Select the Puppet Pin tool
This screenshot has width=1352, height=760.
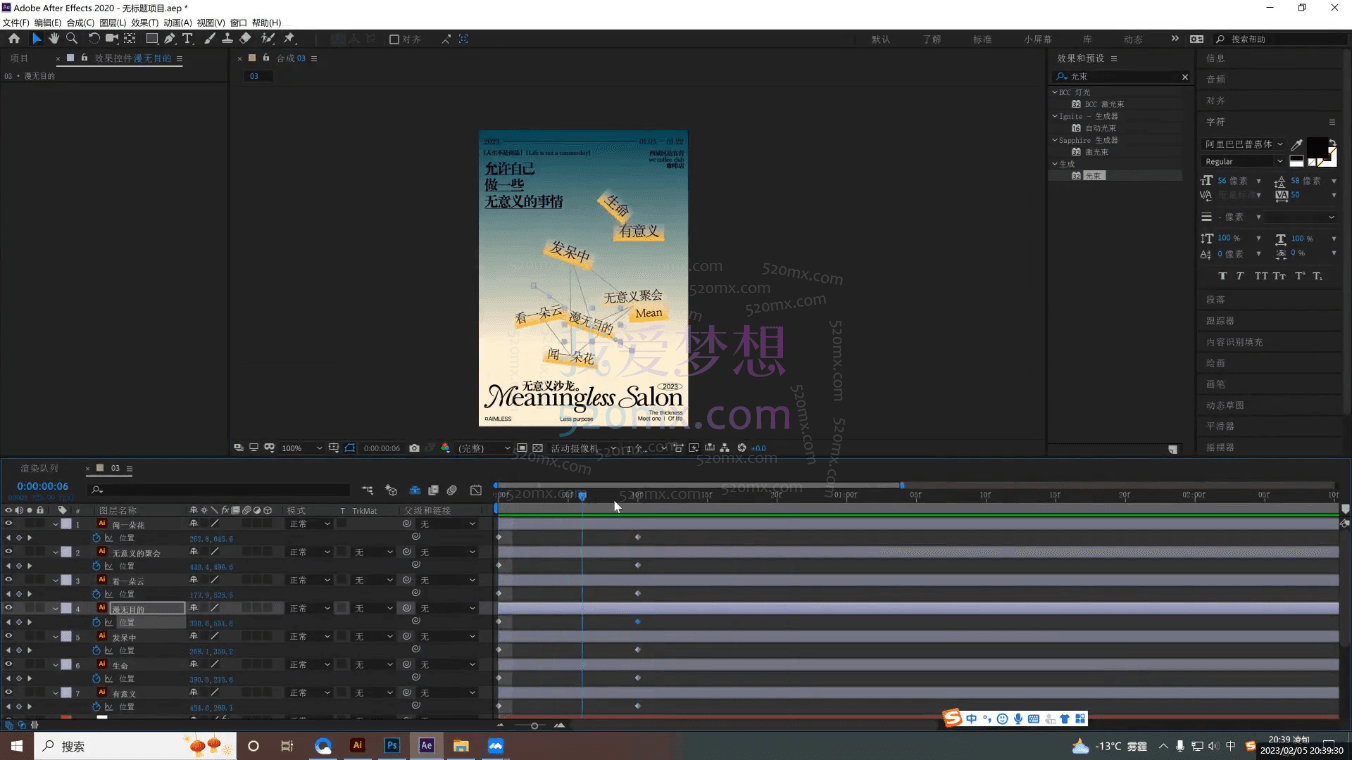(x=289, y=39)
